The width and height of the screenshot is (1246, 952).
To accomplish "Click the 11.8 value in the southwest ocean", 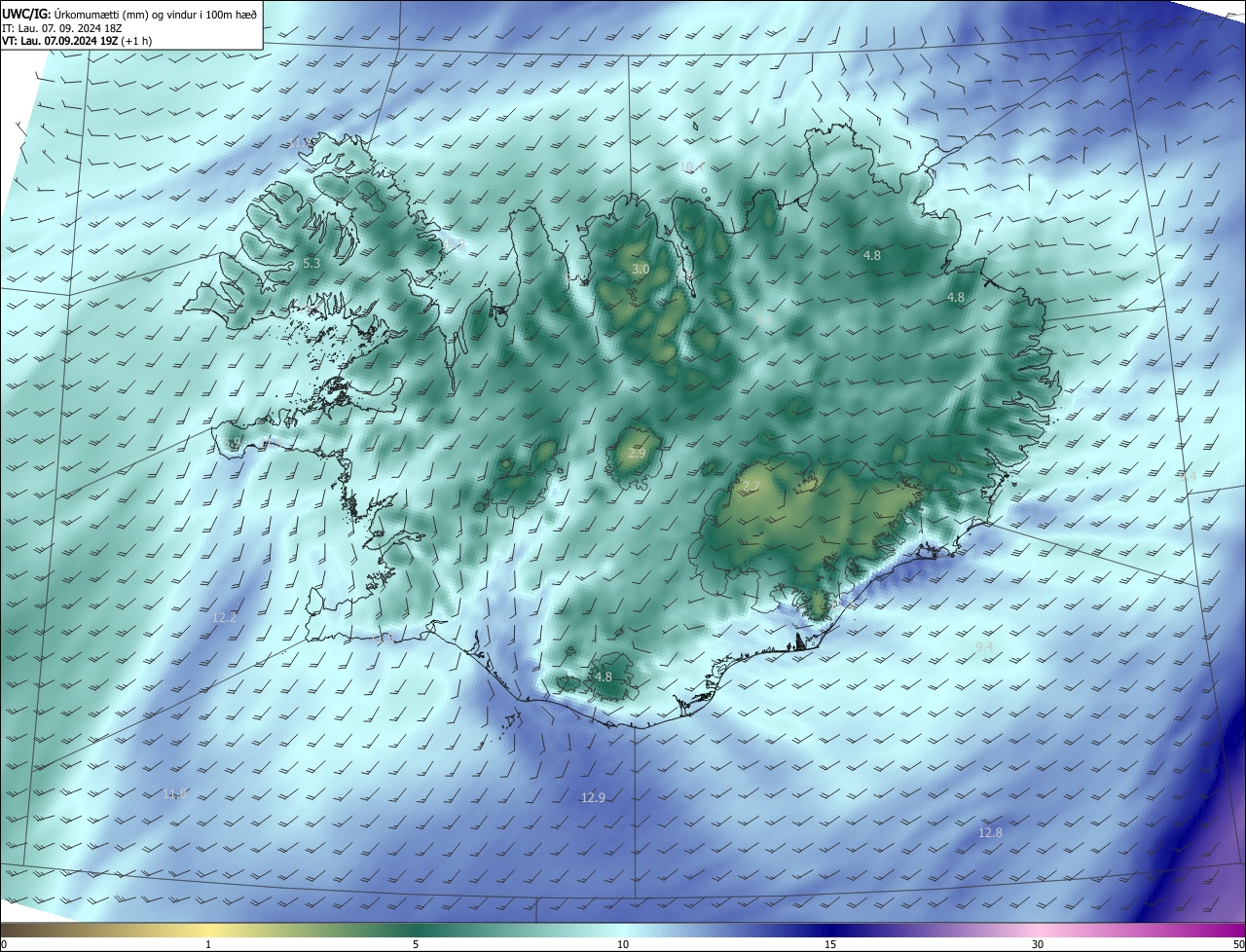I will coord(174,794).
